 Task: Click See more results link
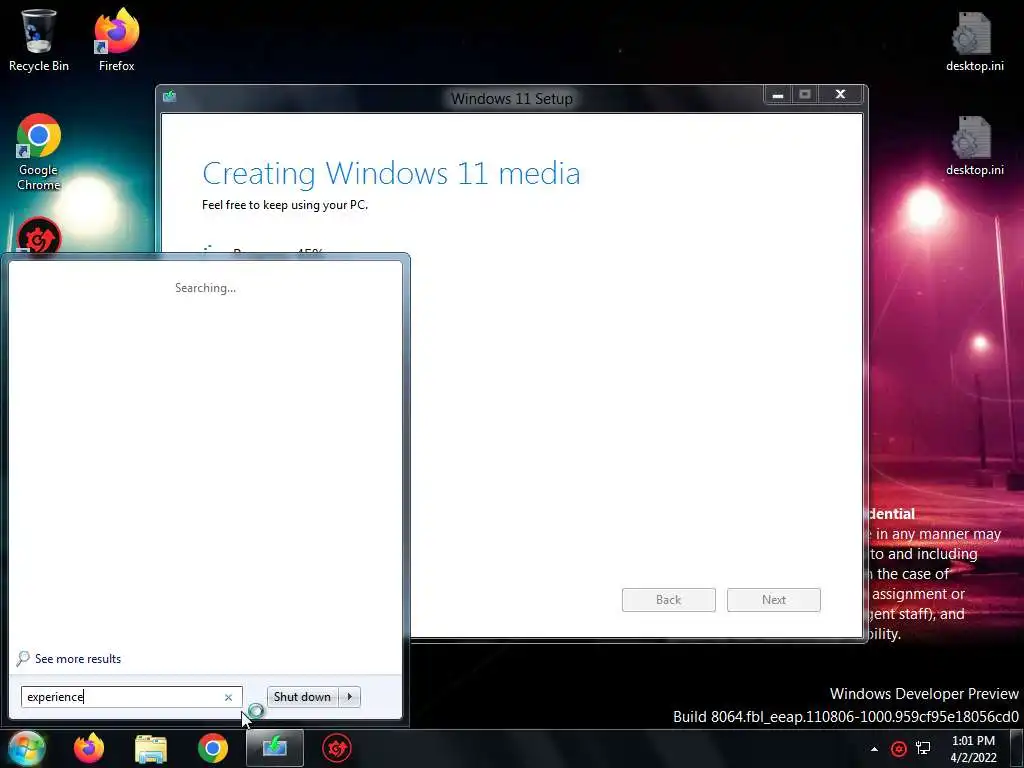(78, 659)
